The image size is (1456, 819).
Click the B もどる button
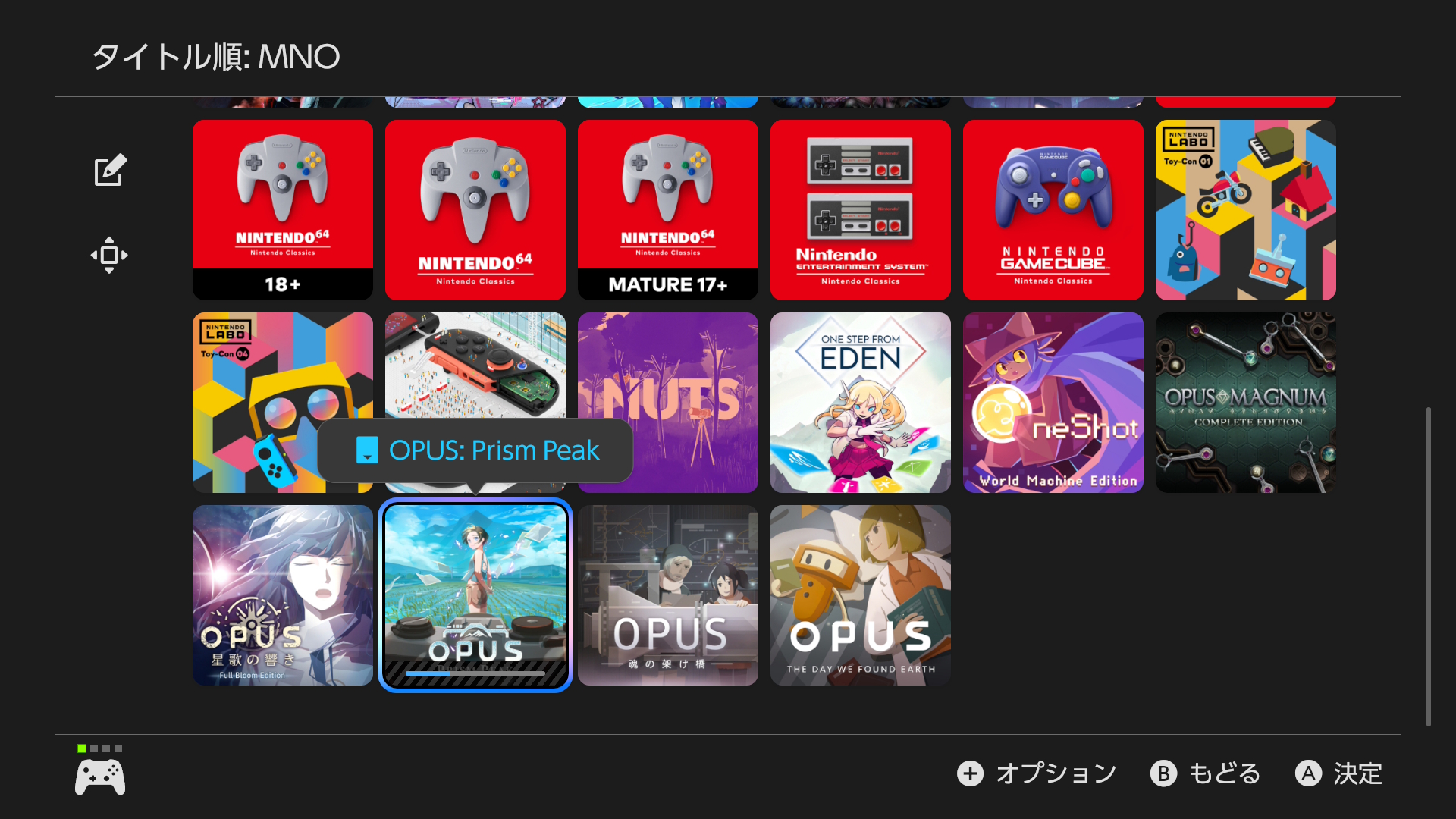(x=1206, y=773)
